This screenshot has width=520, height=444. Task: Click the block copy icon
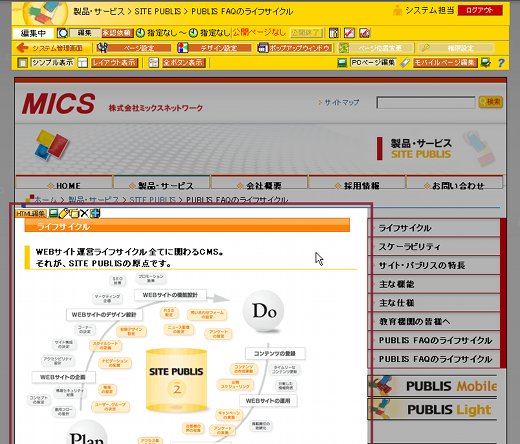pyautogui.click(x=74, y=213)
